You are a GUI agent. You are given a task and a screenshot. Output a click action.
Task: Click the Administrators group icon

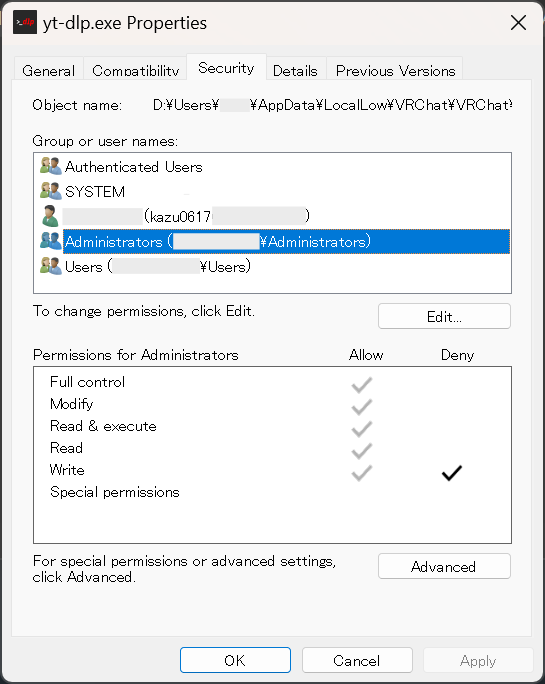tap(51, 241)
